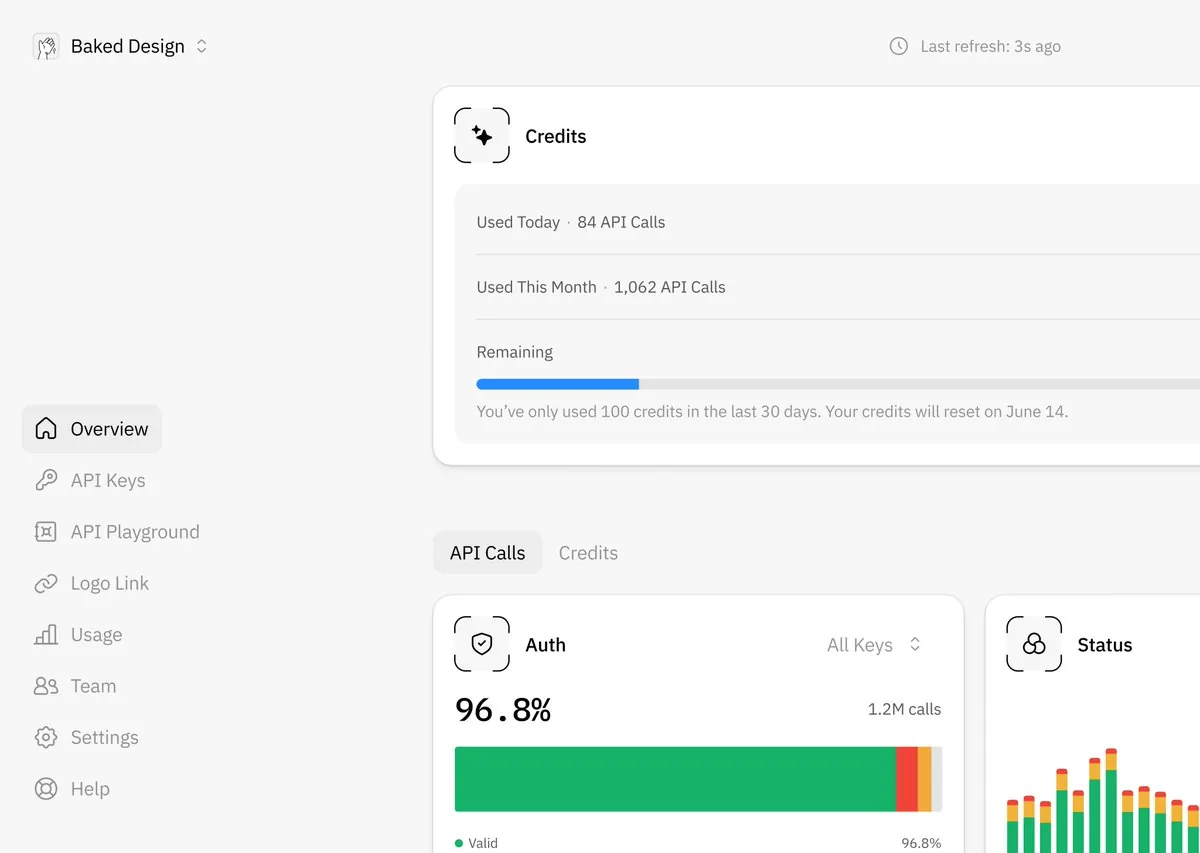The width and height of the screenshot is (1200, 853).
Task: Click the Logo Link chain icon
Action: [x=46, y=583]
